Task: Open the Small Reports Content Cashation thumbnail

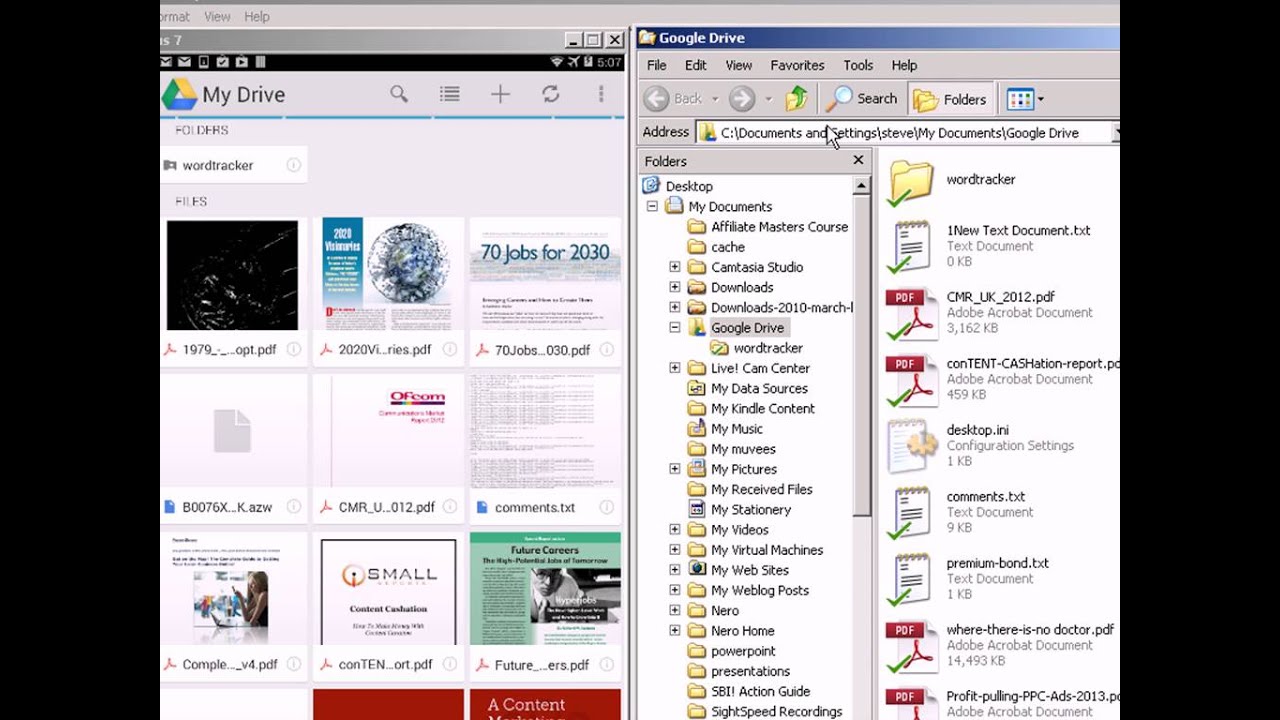Action: 388,590
